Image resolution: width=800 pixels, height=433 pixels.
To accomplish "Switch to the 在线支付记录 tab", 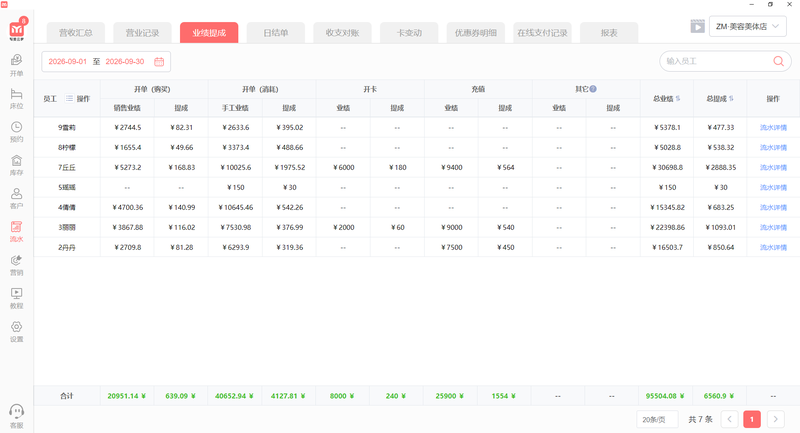I will click(542, 33).
